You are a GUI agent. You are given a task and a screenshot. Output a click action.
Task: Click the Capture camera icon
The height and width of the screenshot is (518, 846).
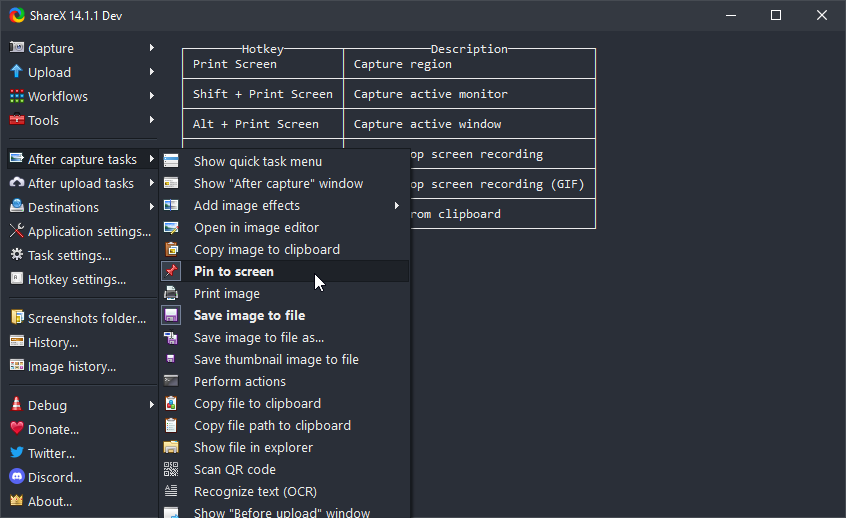click(17, 47)
